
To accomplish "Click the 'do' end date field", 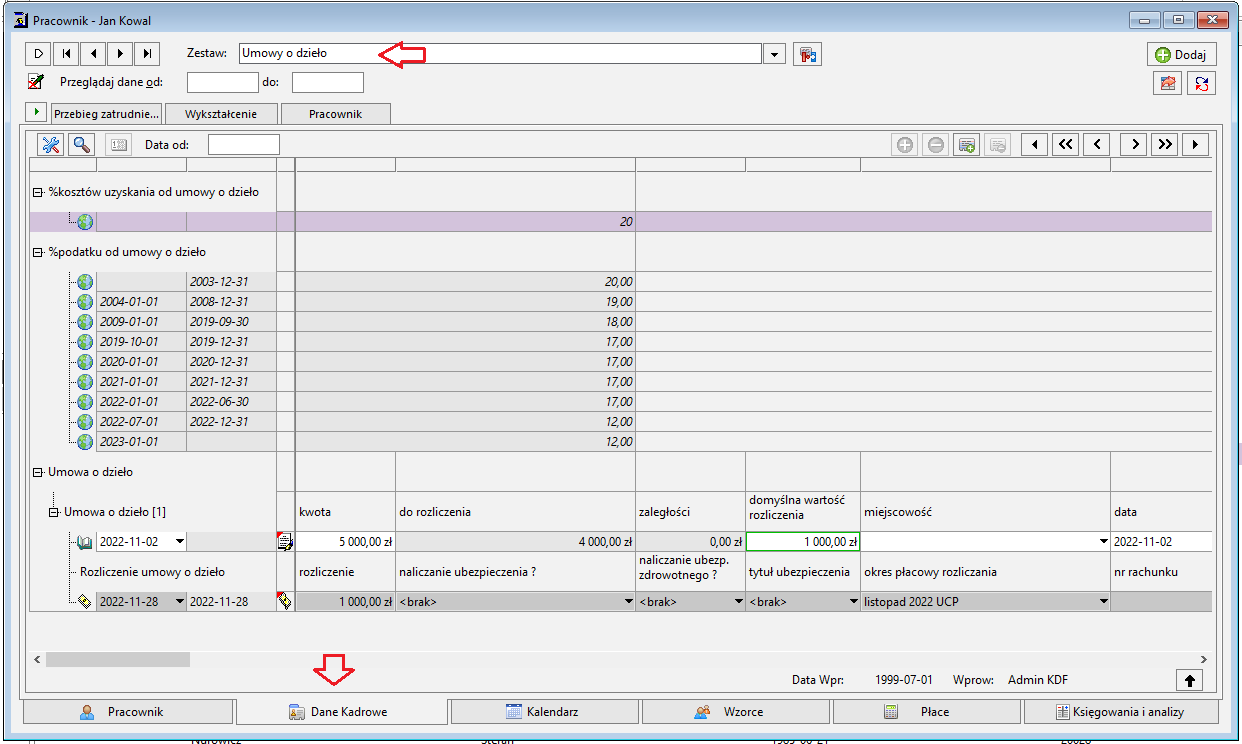I will (328, 82).
